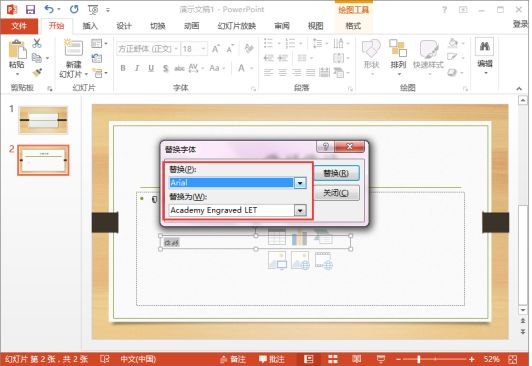Click the Save icon in quick access toolbar
Viewport: 532px width, 366px height.
click(x=30, y=9)
